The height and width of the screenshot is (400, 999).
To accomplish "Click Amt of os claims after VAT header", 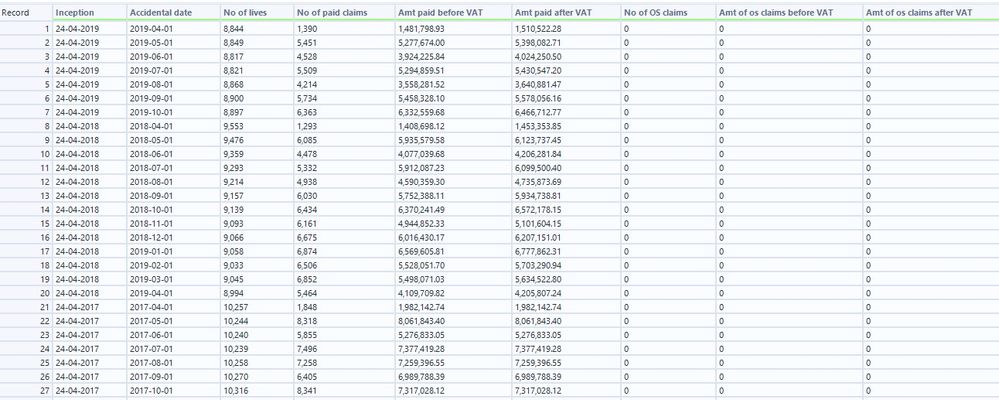I will (919, 12).
